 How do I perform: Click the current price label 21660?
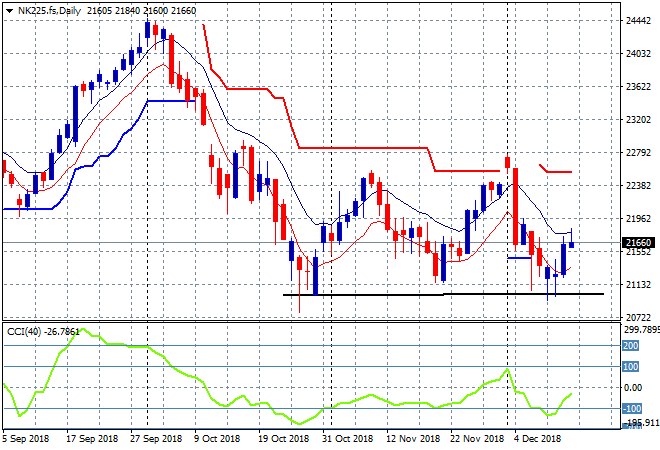(x=638, y=242)
